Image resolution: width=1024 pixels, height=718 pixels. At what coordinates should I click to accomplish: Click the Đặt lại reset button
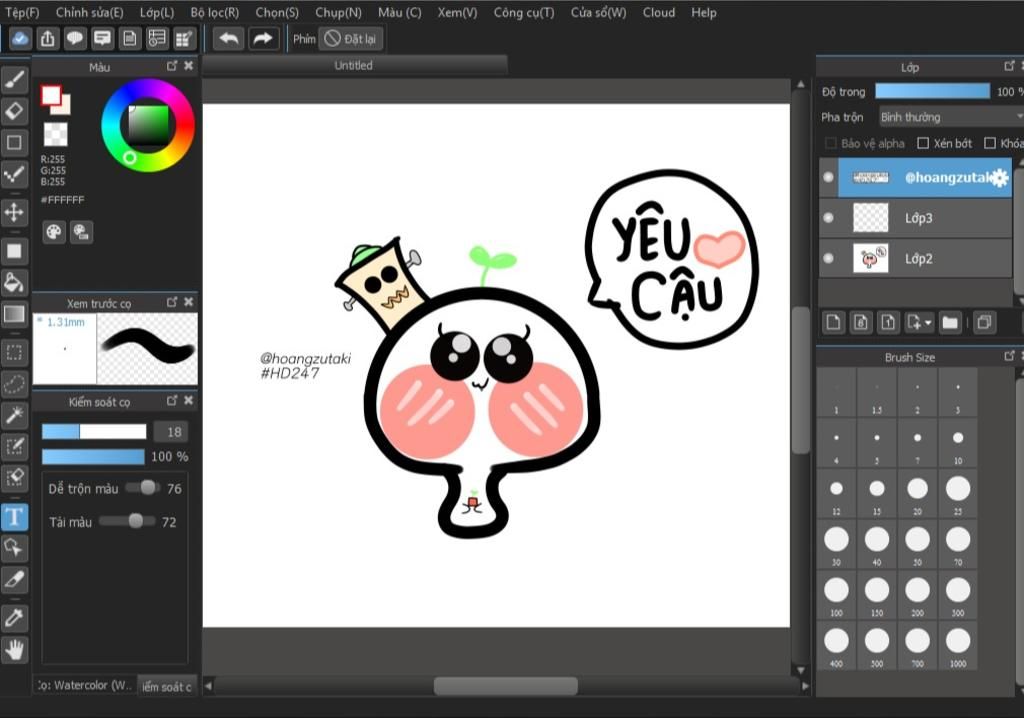pyautogui.click(x=351, y=39)
